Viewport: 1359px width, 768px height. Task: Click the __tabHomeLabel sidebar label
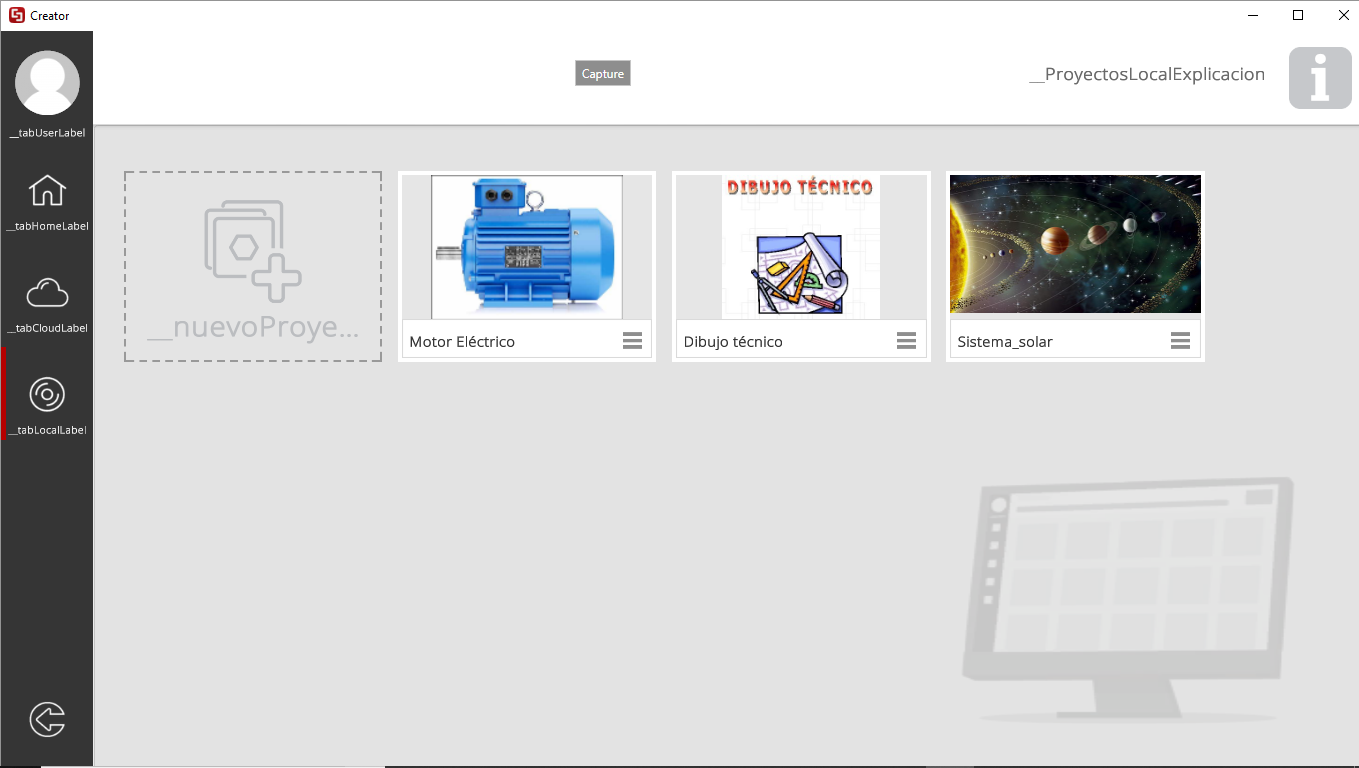pos(47,226)
